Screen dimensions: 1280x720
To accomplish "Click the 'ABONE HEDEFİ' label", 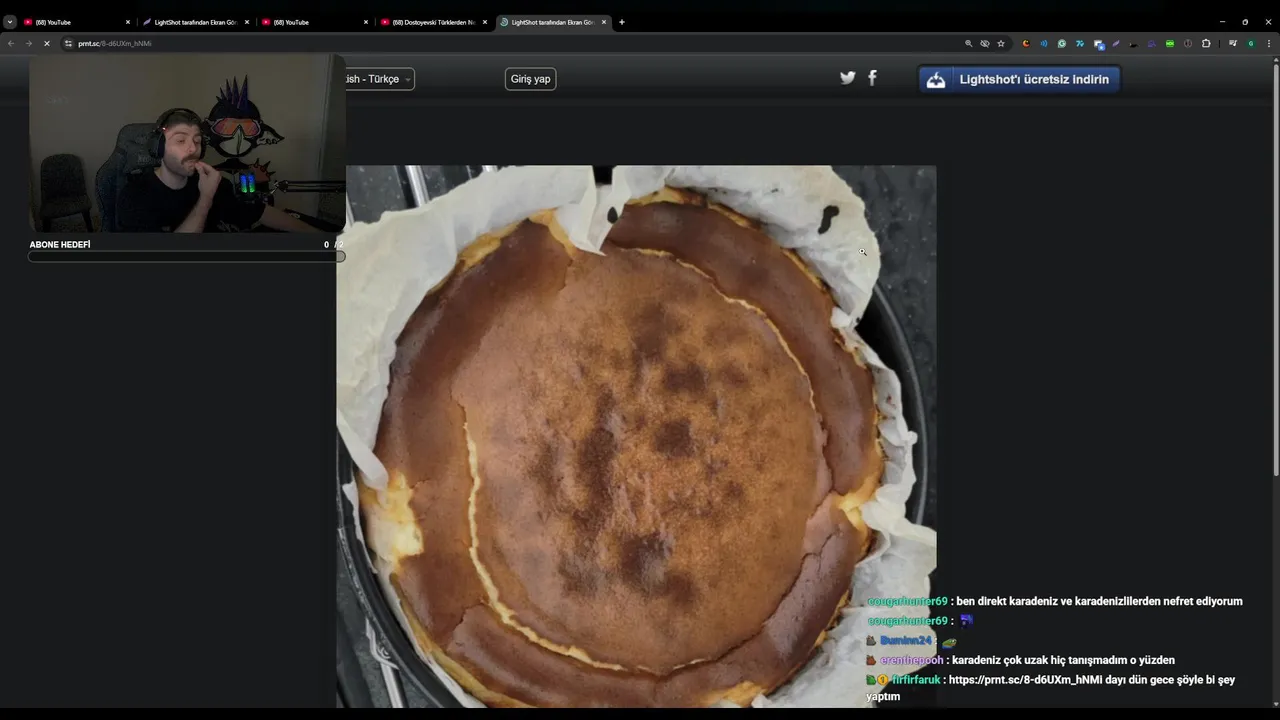I will (x=60, y=245).
